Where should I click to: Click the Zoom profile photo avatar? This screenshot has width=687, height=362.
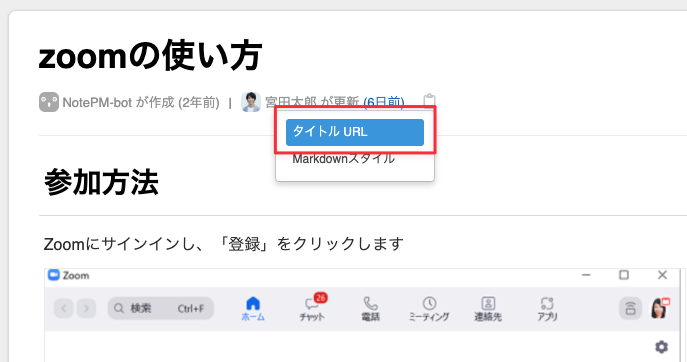pos(660,309)
